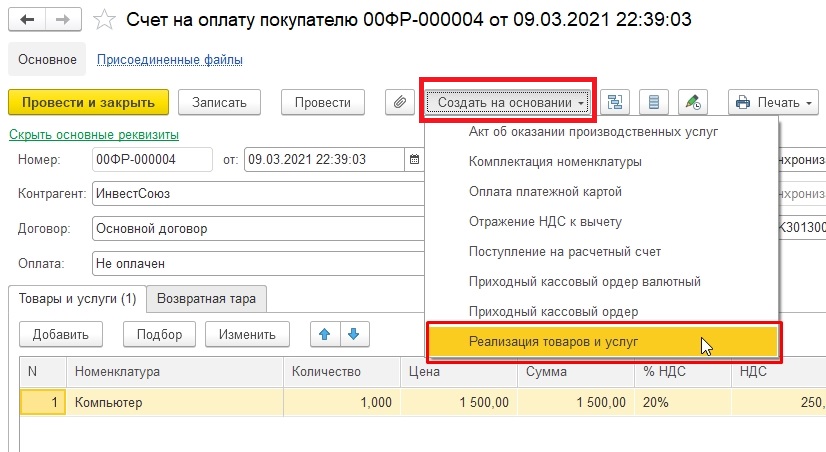Viewport: 826px width, 452px height.
Task: Open Присоединенные файлы link
Action: coord(170,60)
